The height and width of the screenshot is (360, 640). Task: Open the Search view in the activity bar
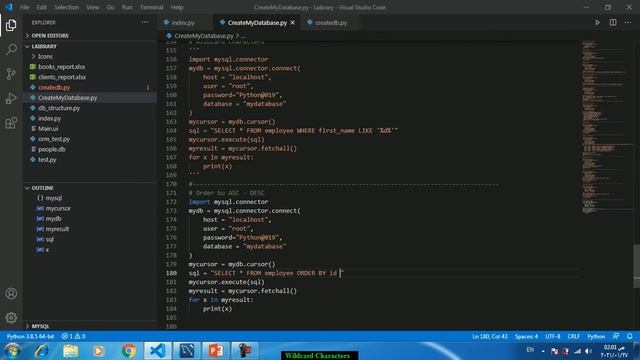point(11,49)
